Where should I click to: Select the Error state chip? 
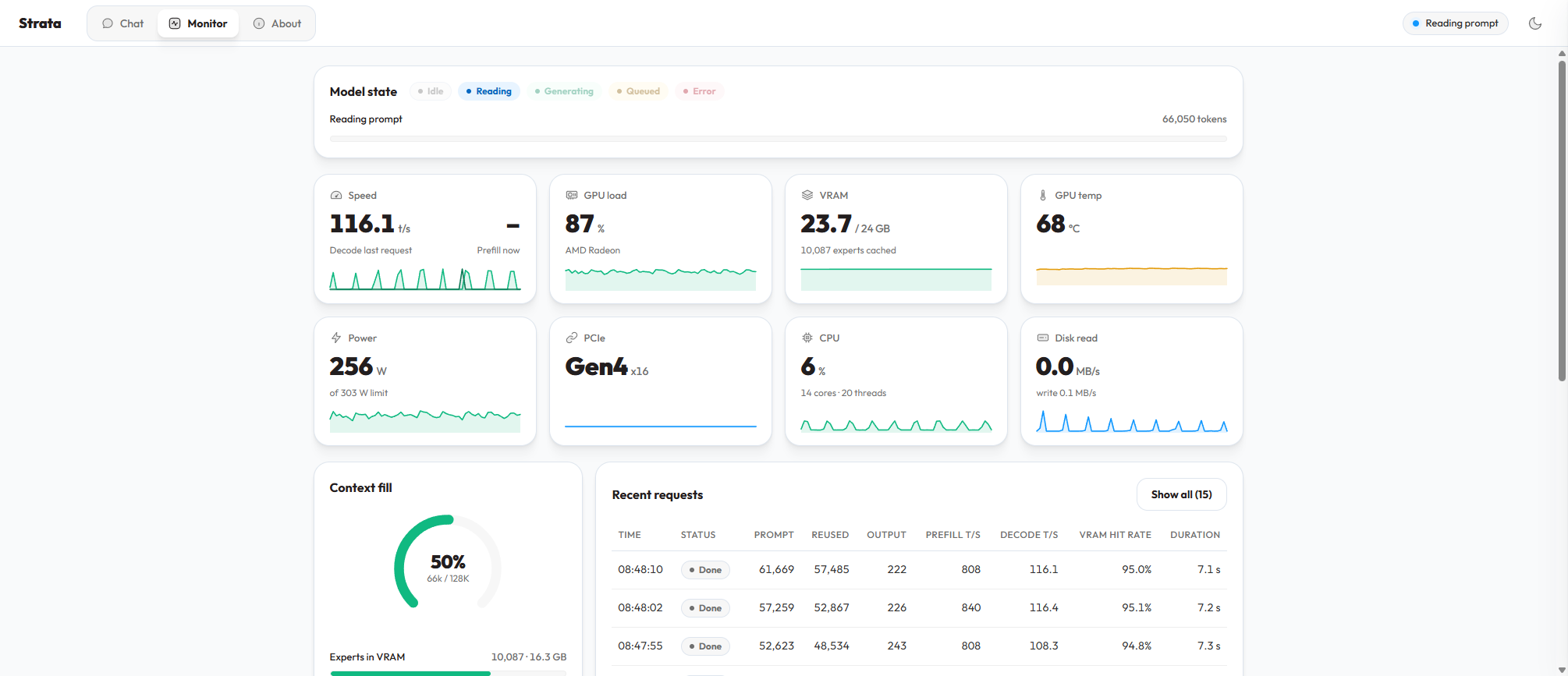pos(700,91)
